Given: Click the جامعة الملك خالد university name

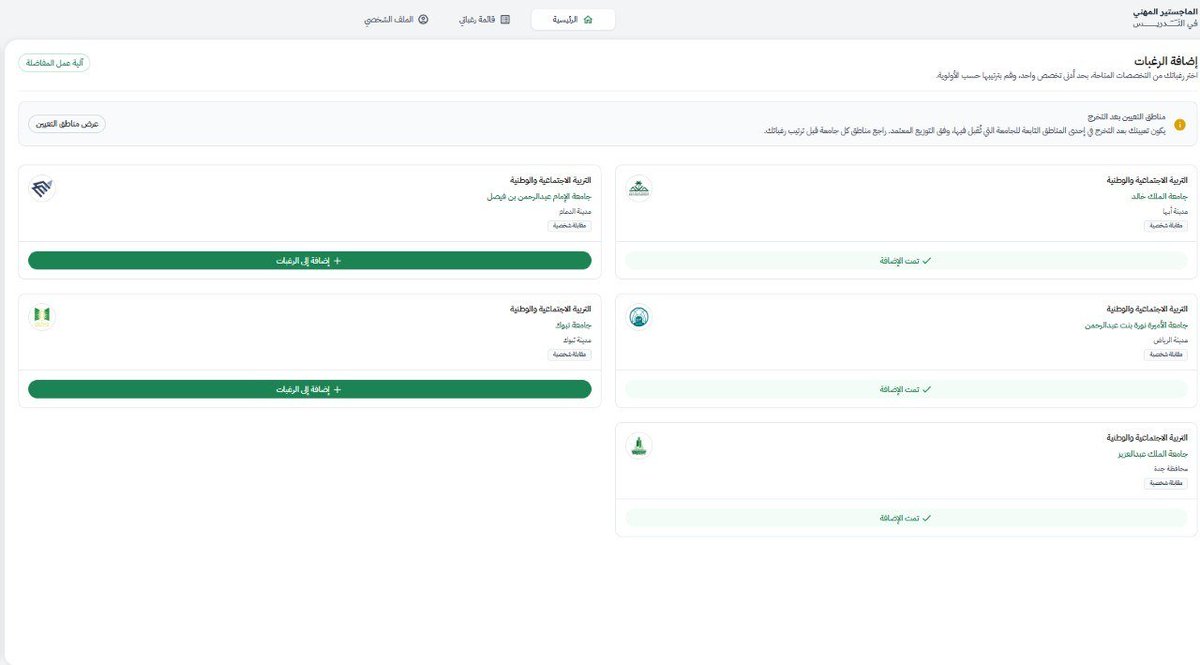Looking at the screenshot, I should [x=1162, y=196].
